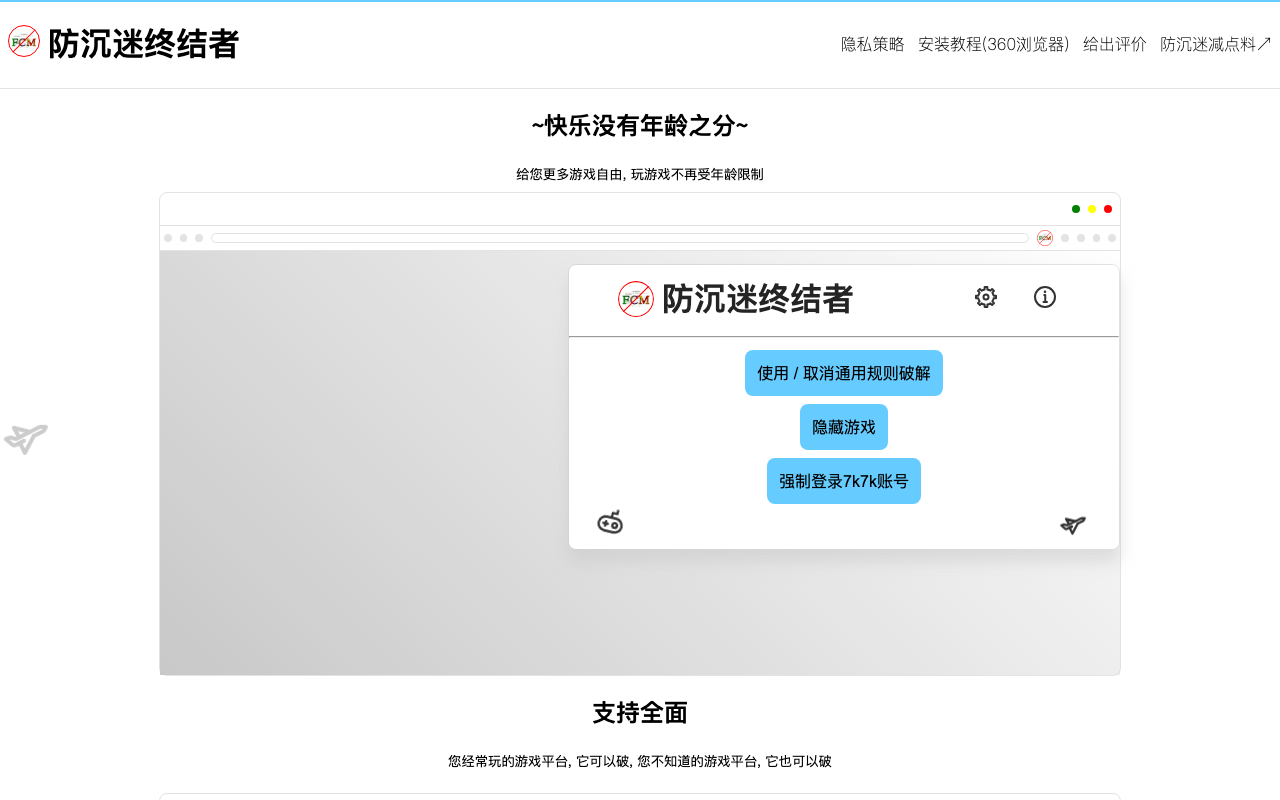Click the paper plane icon in popup footer
1280x800 pixels.
(x=1073, y=525)
